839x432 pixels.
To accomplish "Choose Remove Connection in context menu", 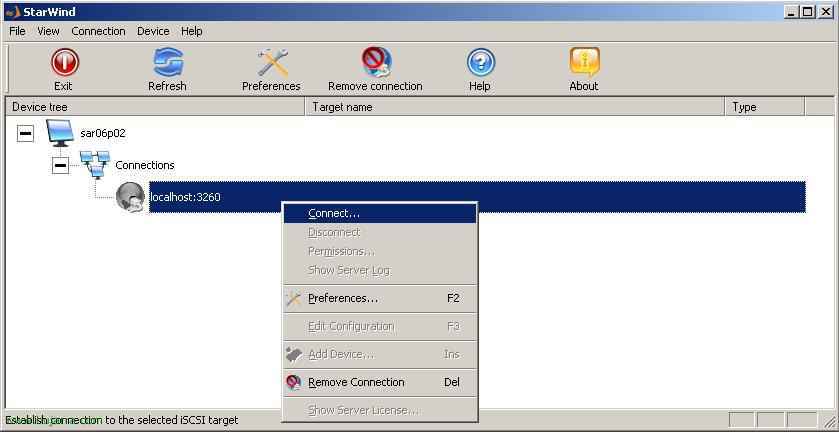I will pyautogui.click(x=379, y=382).
